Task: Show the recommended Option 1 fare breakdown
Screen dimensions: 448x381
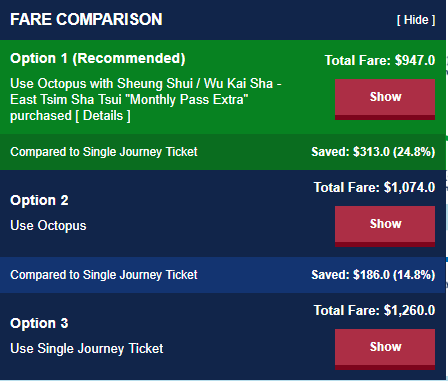Action: click(x=385, y=99)
